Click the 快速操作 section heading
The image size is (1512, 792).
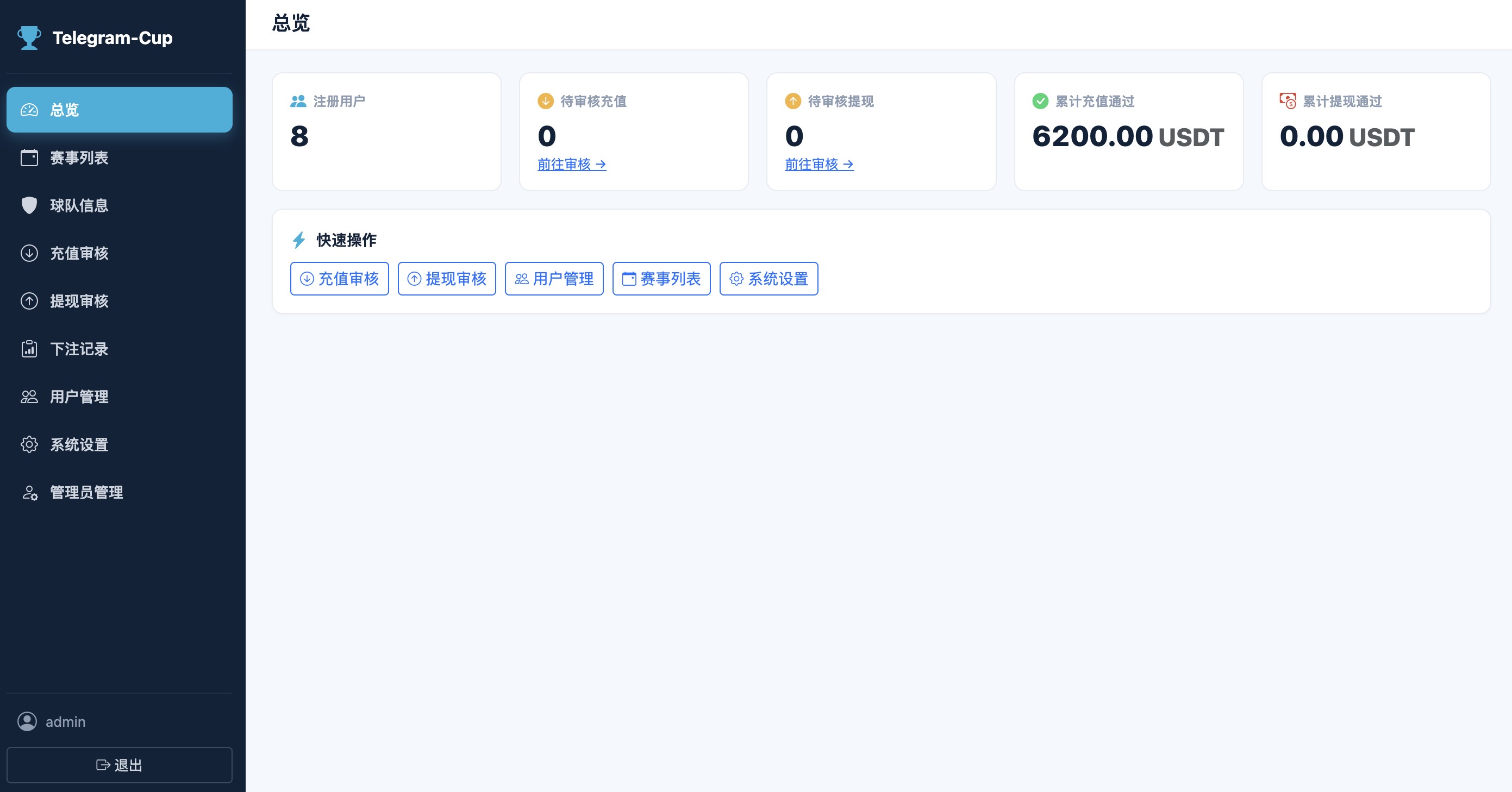coord(347,240)
